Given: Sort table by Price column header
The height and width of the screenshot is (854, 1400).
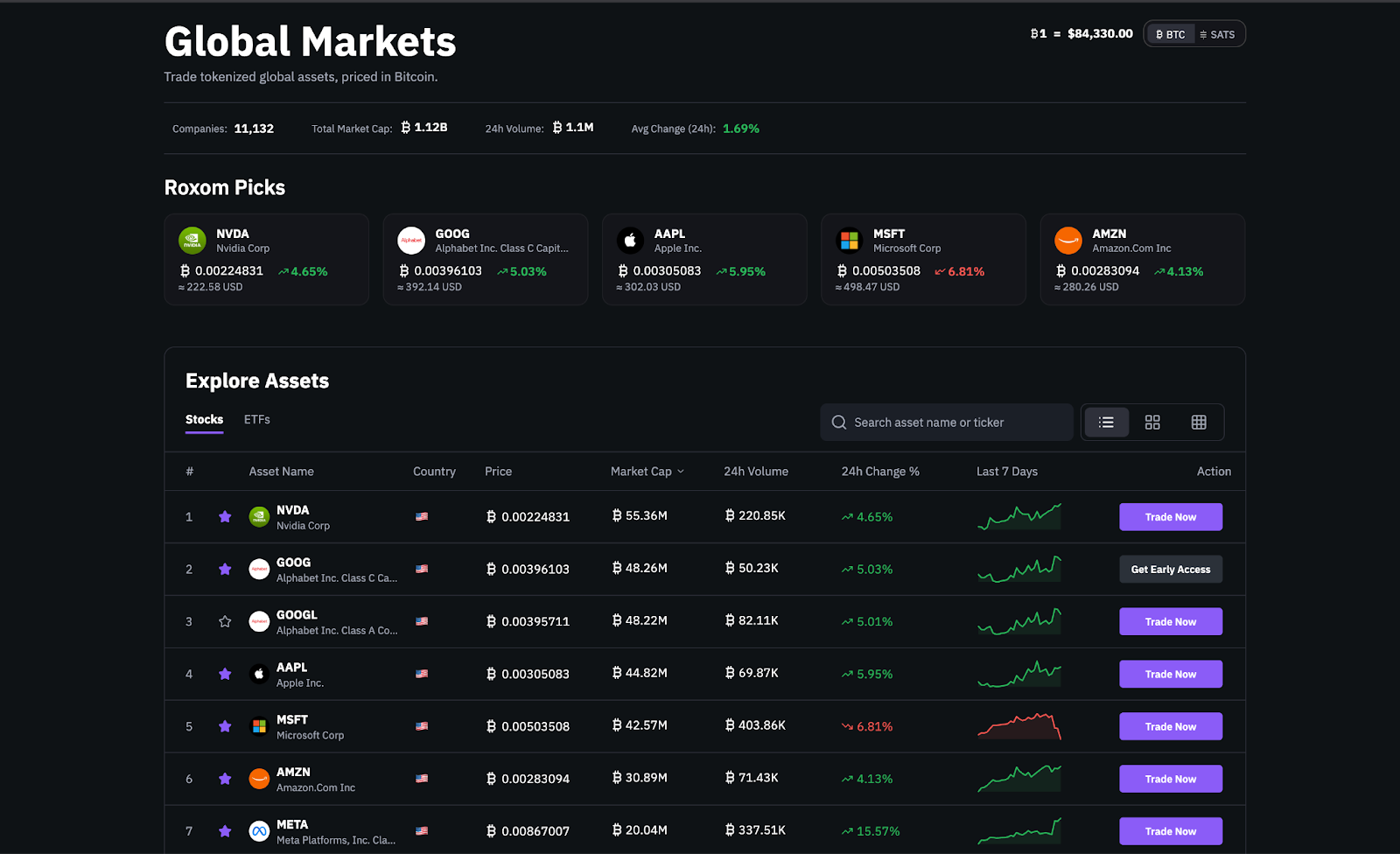Looking at the screenshot, I should coord(498,472).
